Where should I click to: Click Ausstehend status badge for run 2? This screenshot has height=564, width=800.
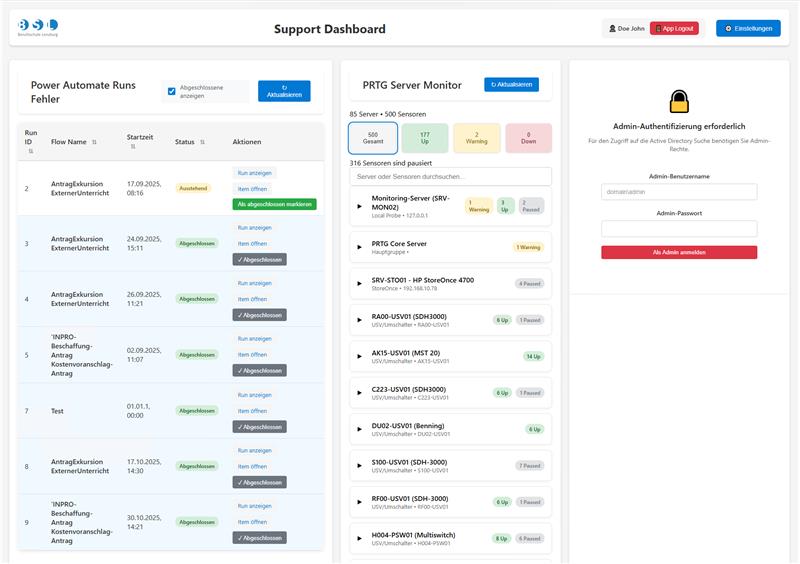[193, 188]
